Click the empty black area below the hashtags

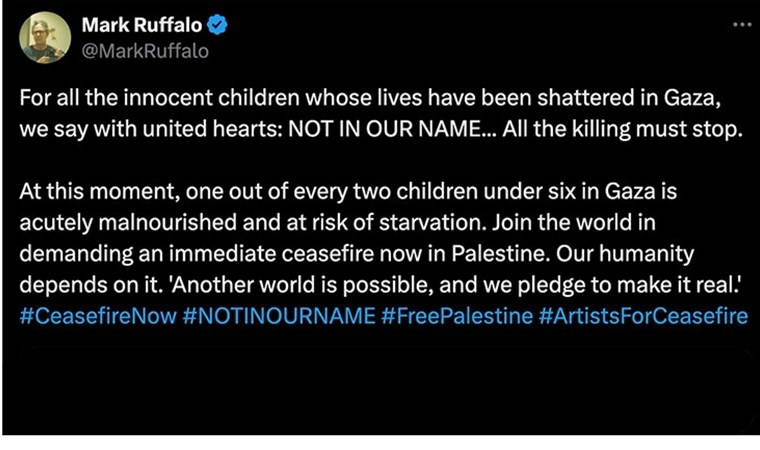380,380
